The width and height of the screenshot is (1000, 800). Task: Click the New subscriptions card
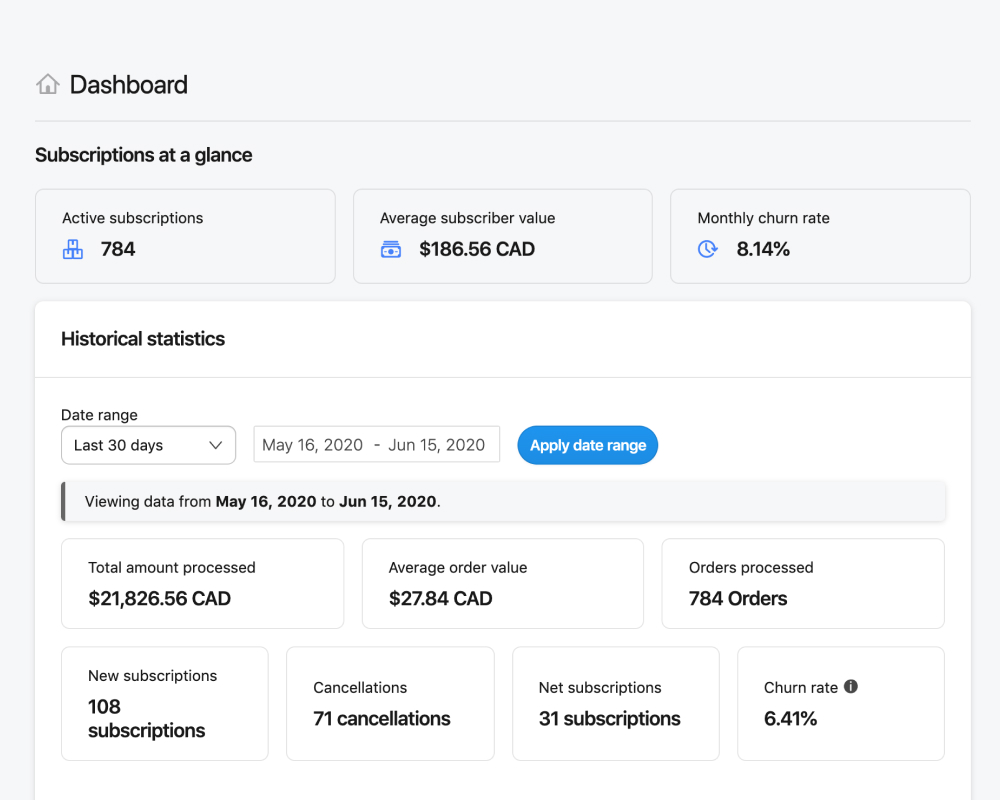pos(165,704)
